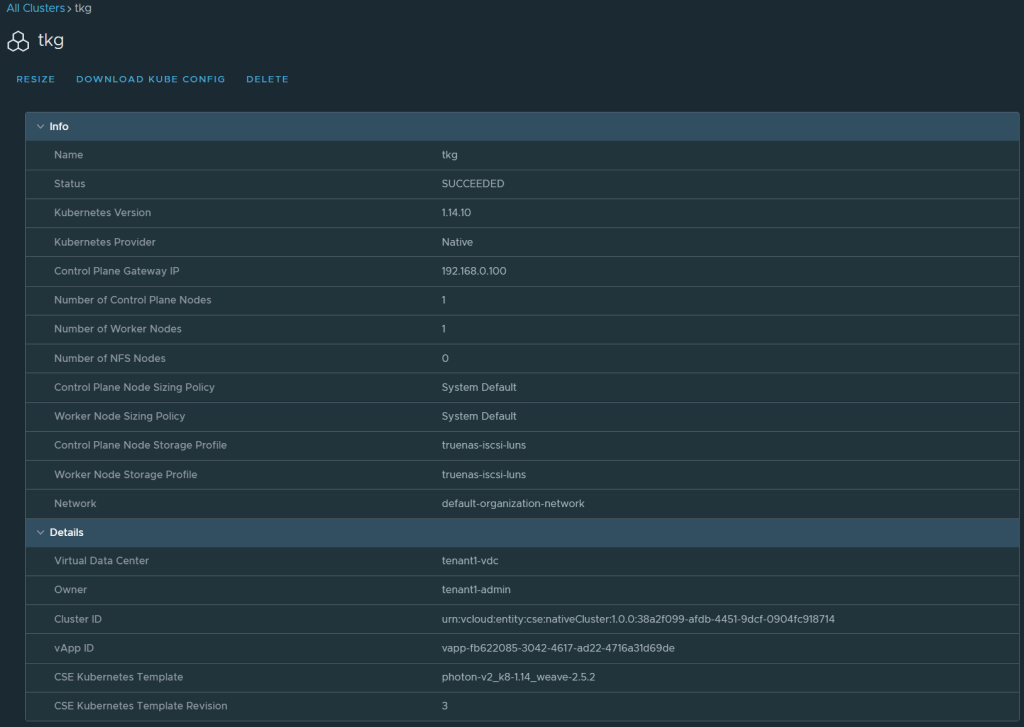Download the kube config file
1024x727 pixels.
[151, 79]
